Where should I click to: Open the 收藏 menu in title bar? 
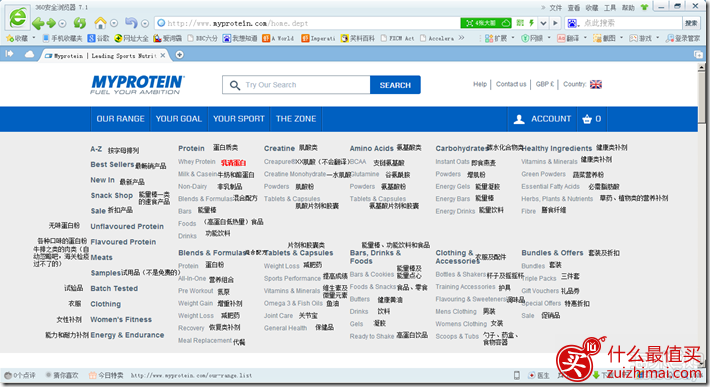point(592,8)
